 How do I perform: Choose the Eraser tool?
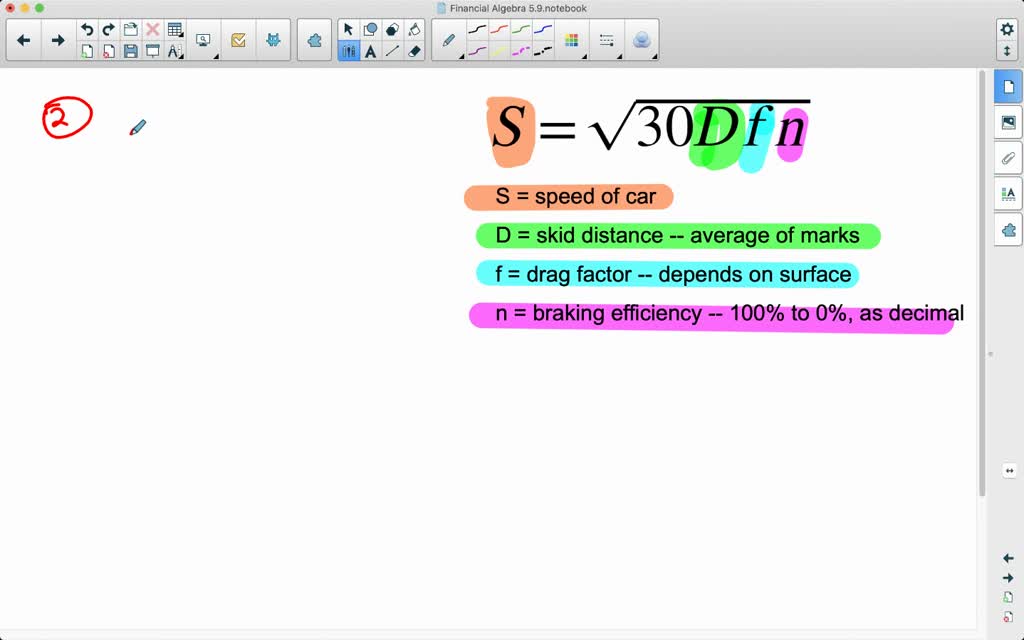[x=415, y=51]
